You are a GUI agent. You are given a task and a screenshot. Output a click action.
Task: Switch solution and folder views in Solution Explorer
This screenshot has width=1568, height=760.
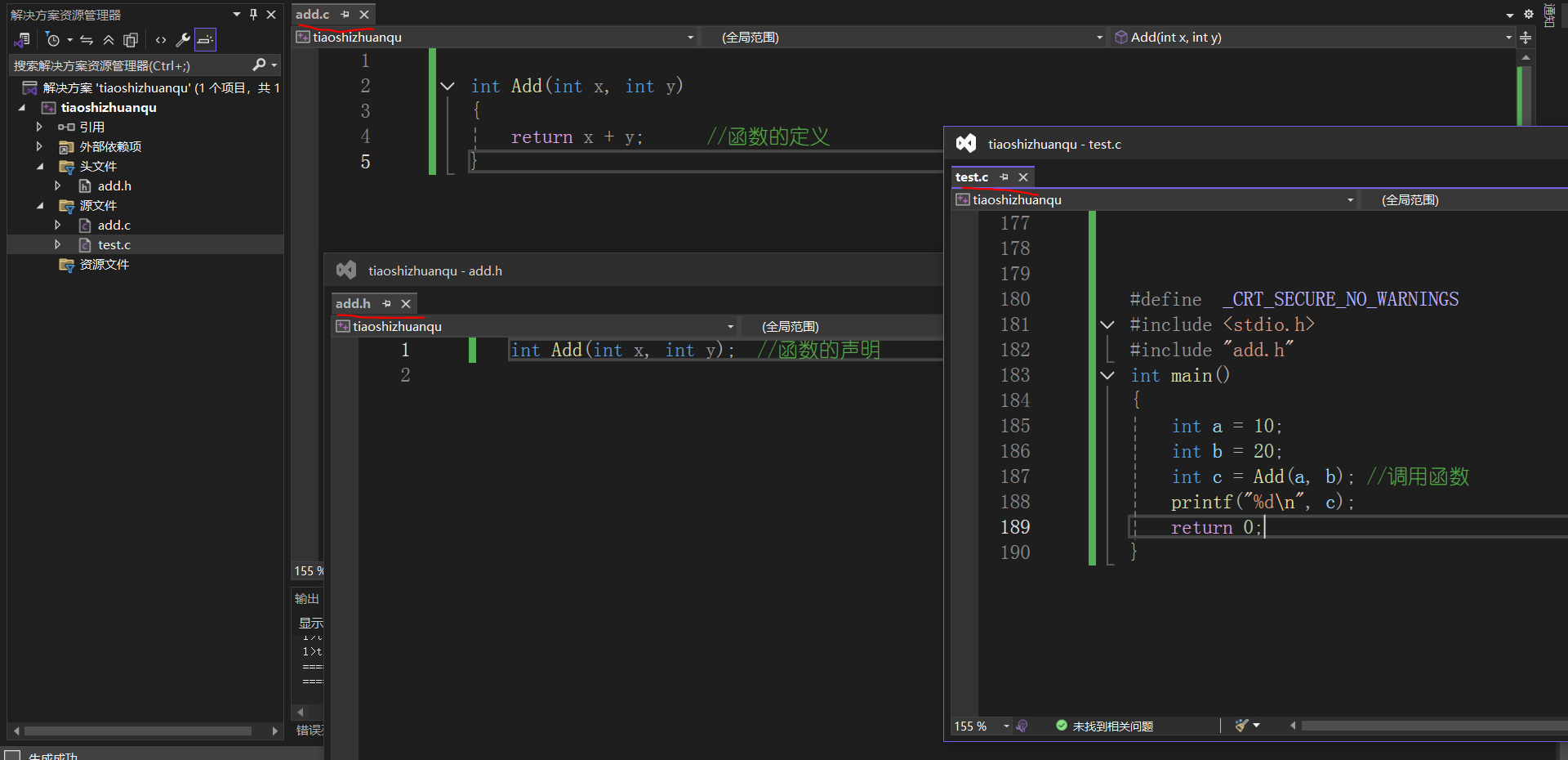pyautogui.click(x=22, y=39)
